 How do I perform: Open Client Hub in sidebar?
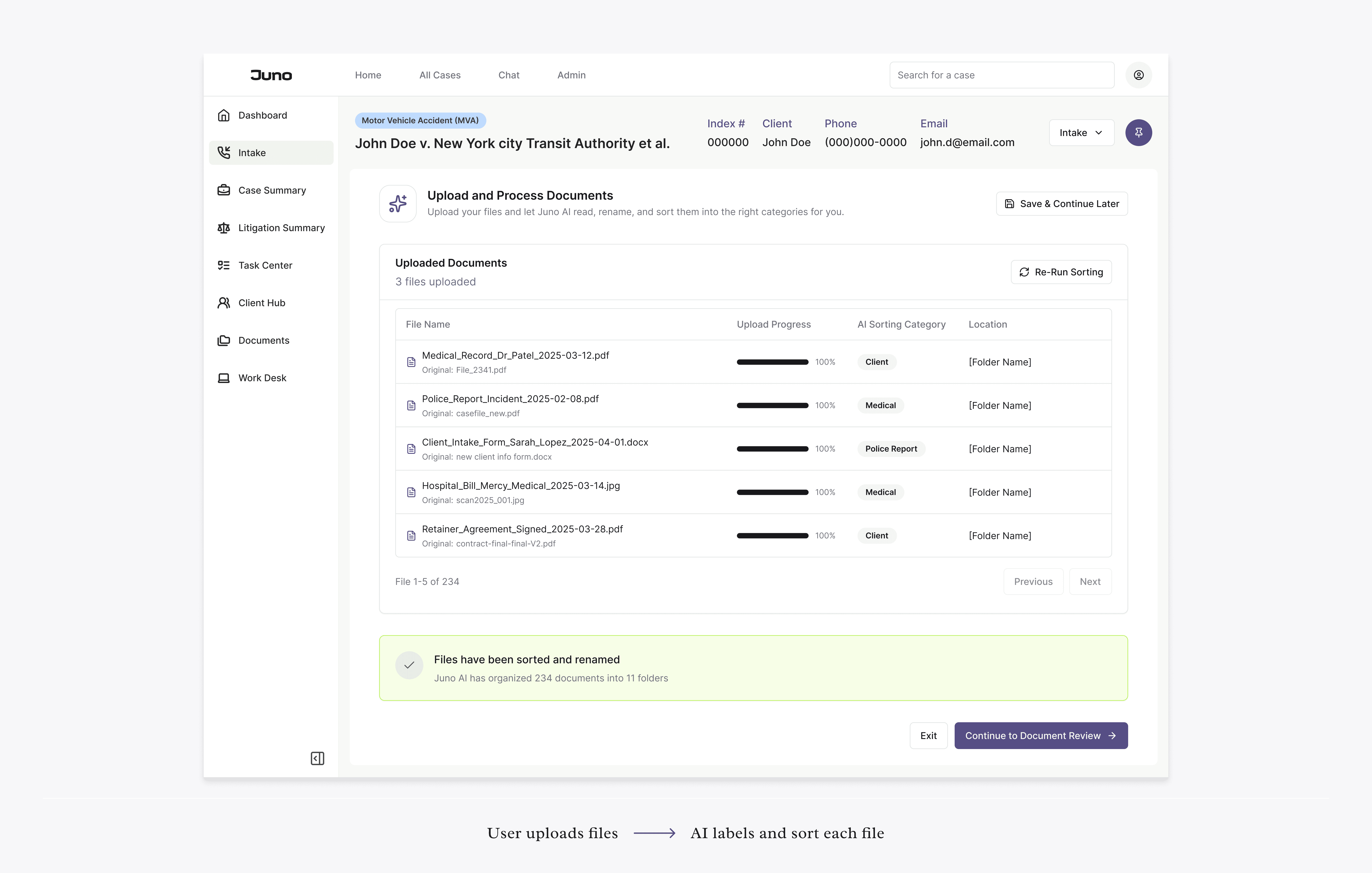coord(261,303)
